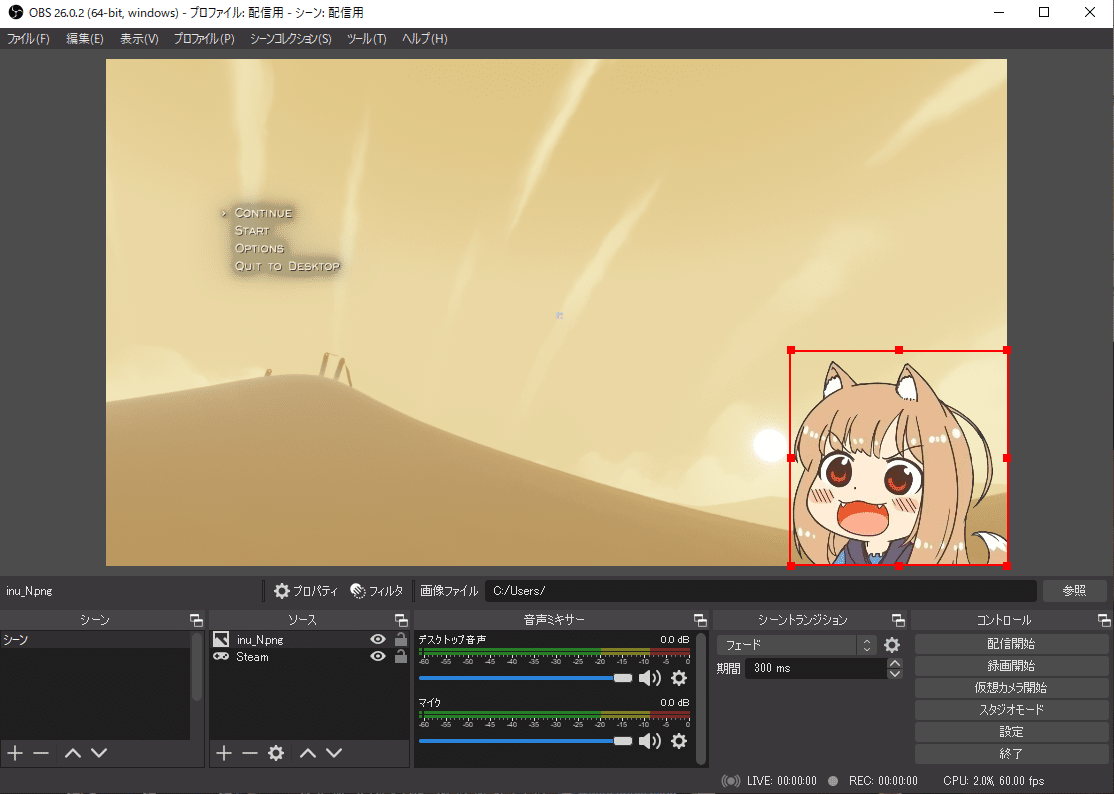The height and width of the screenshot is (794, 1114).
Task: Toggle the lock on the inu_N.png source
Action: click(401, 640)
